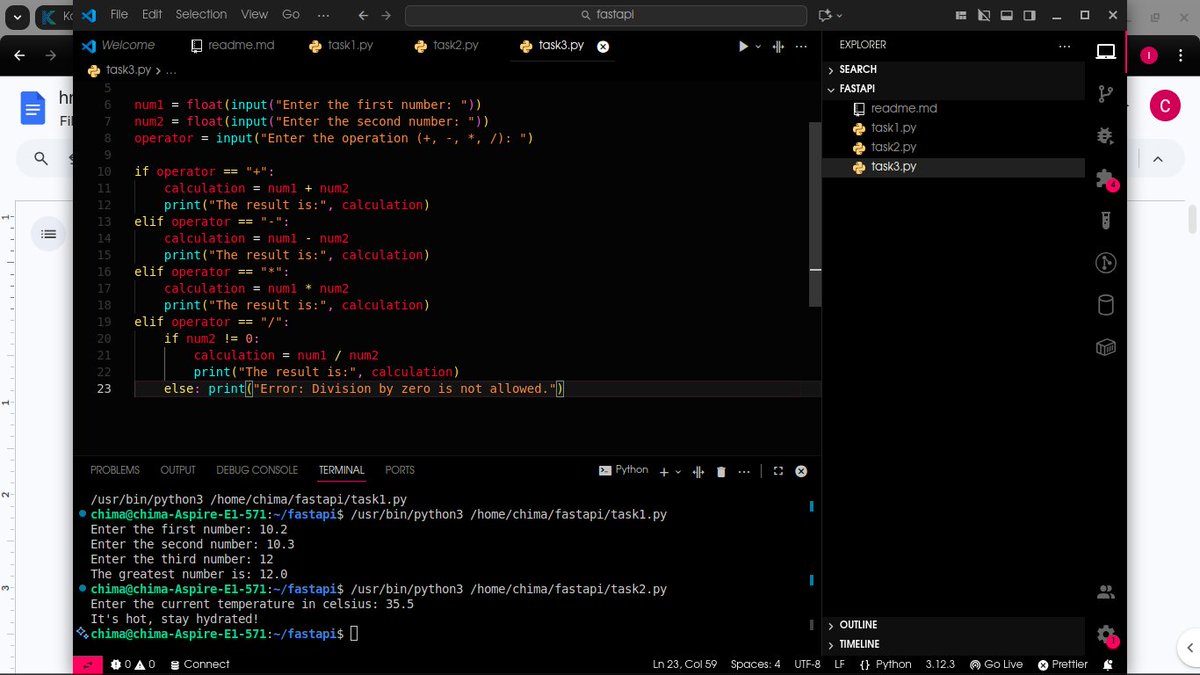Switch to the Welcome tab

click(119, 46)
